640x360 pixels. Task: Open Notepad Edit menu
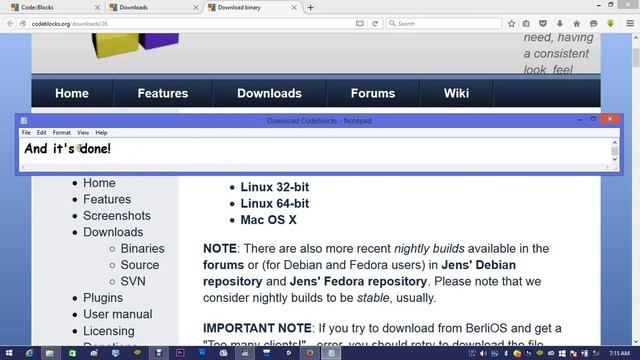tap(41, 133)
